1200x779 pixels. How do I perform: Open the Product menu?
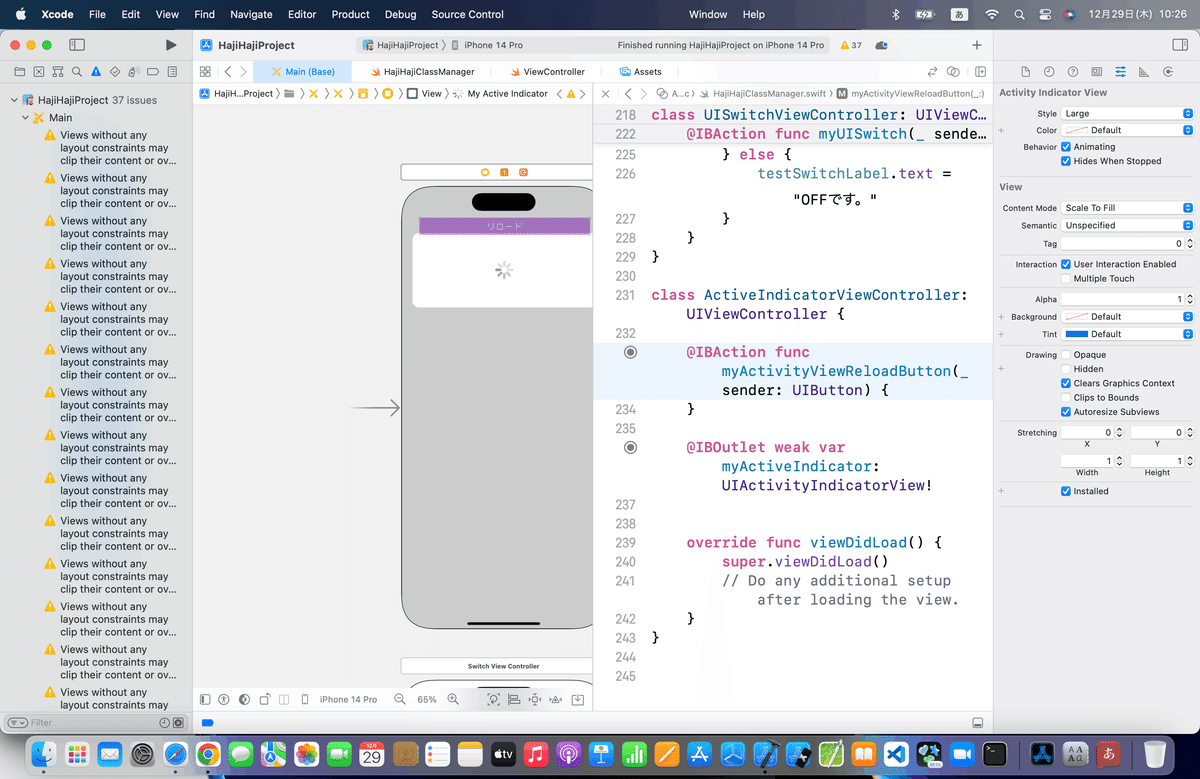pyautogui.click(x=351, y=14)
